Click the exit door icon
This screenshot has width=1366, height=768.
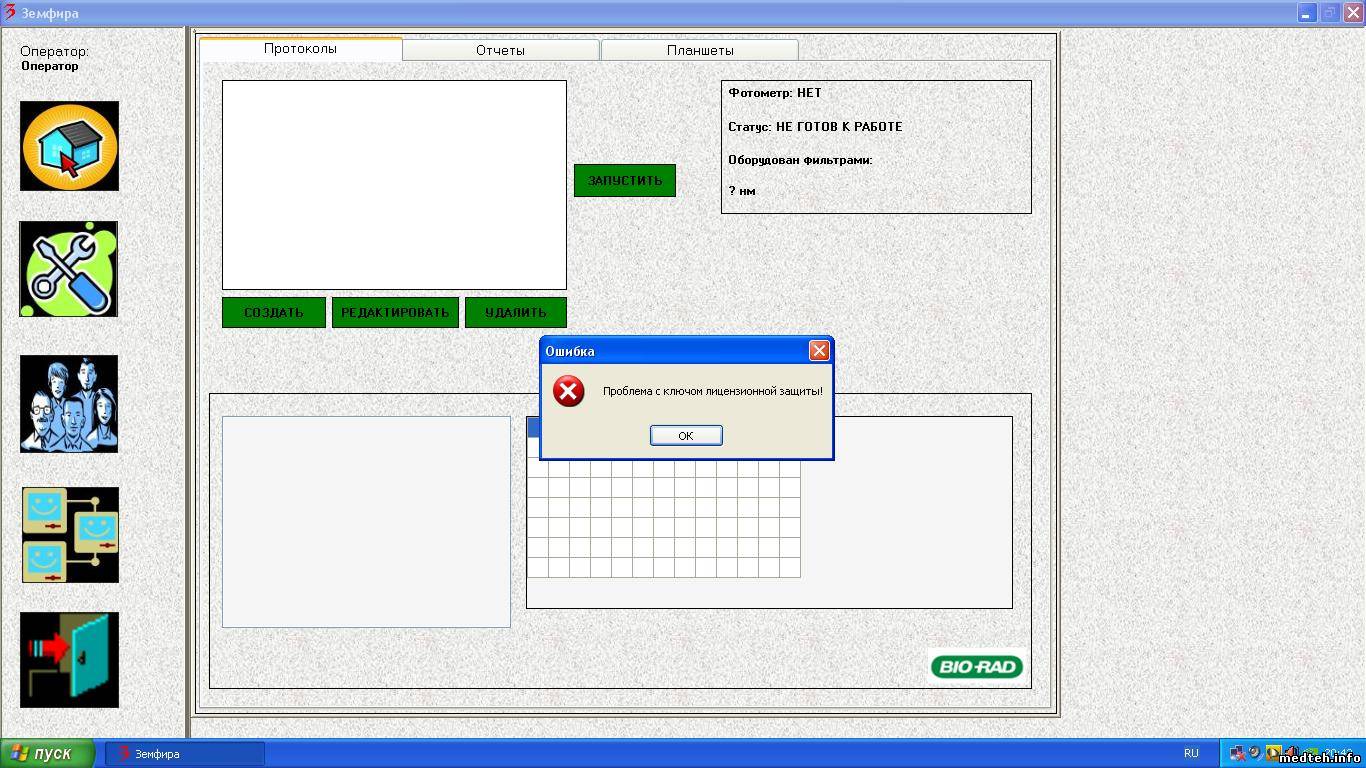[x=69, y=660]
